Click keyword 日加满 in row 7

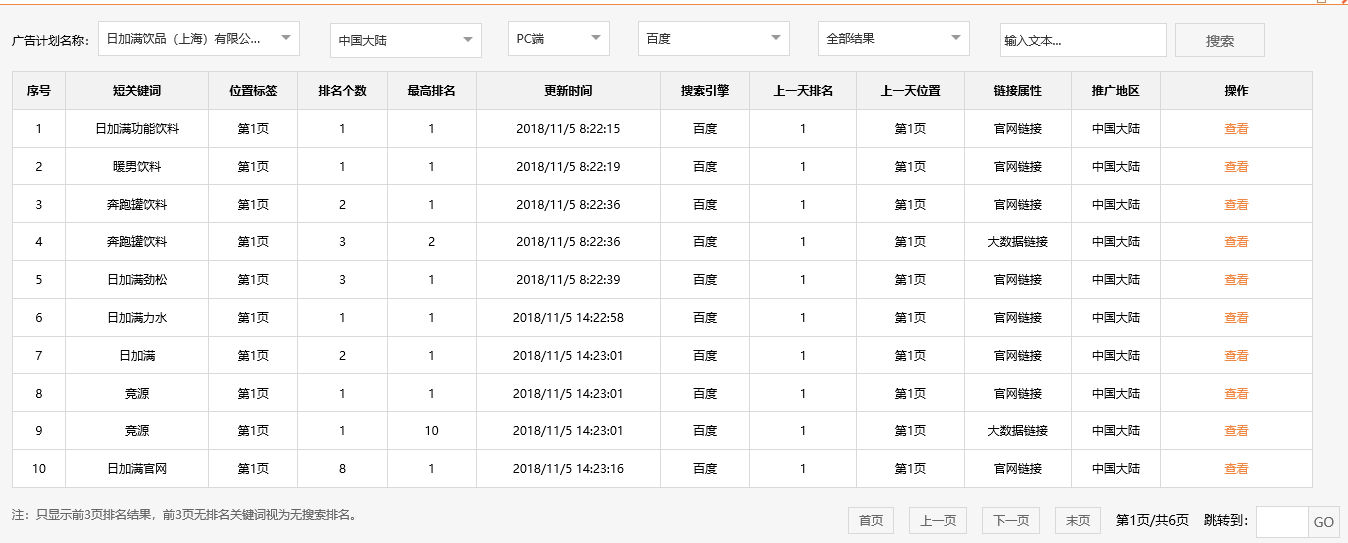pyautogui.click(x=137, y=356)
